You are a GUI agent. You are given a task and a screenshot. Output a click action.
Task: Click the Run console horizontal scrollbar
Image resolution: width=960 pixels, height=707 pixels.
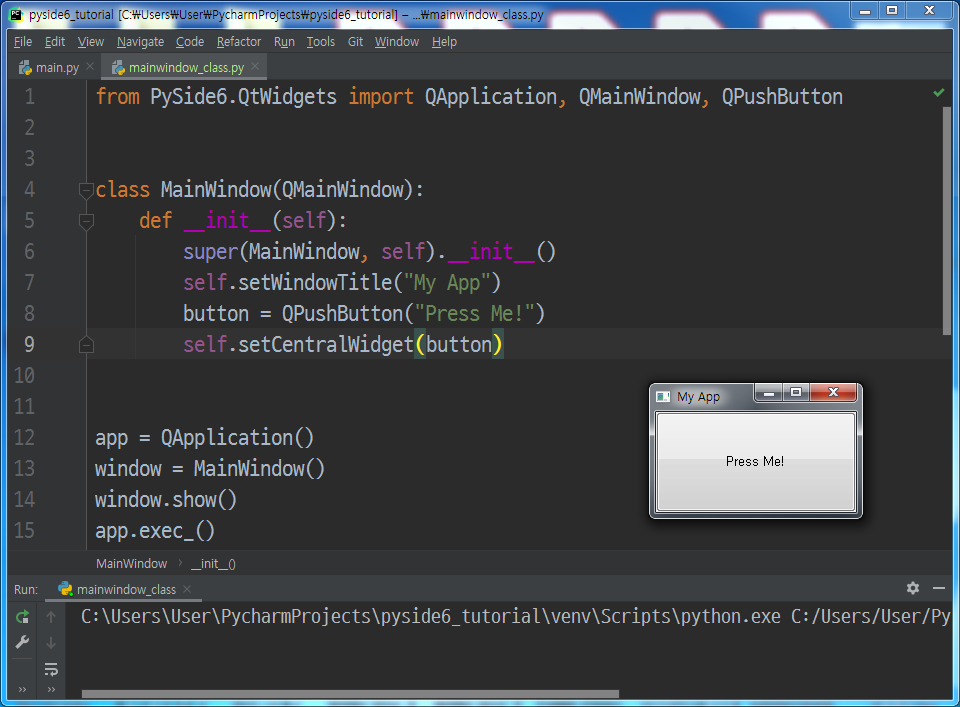[x=350, y=694]
